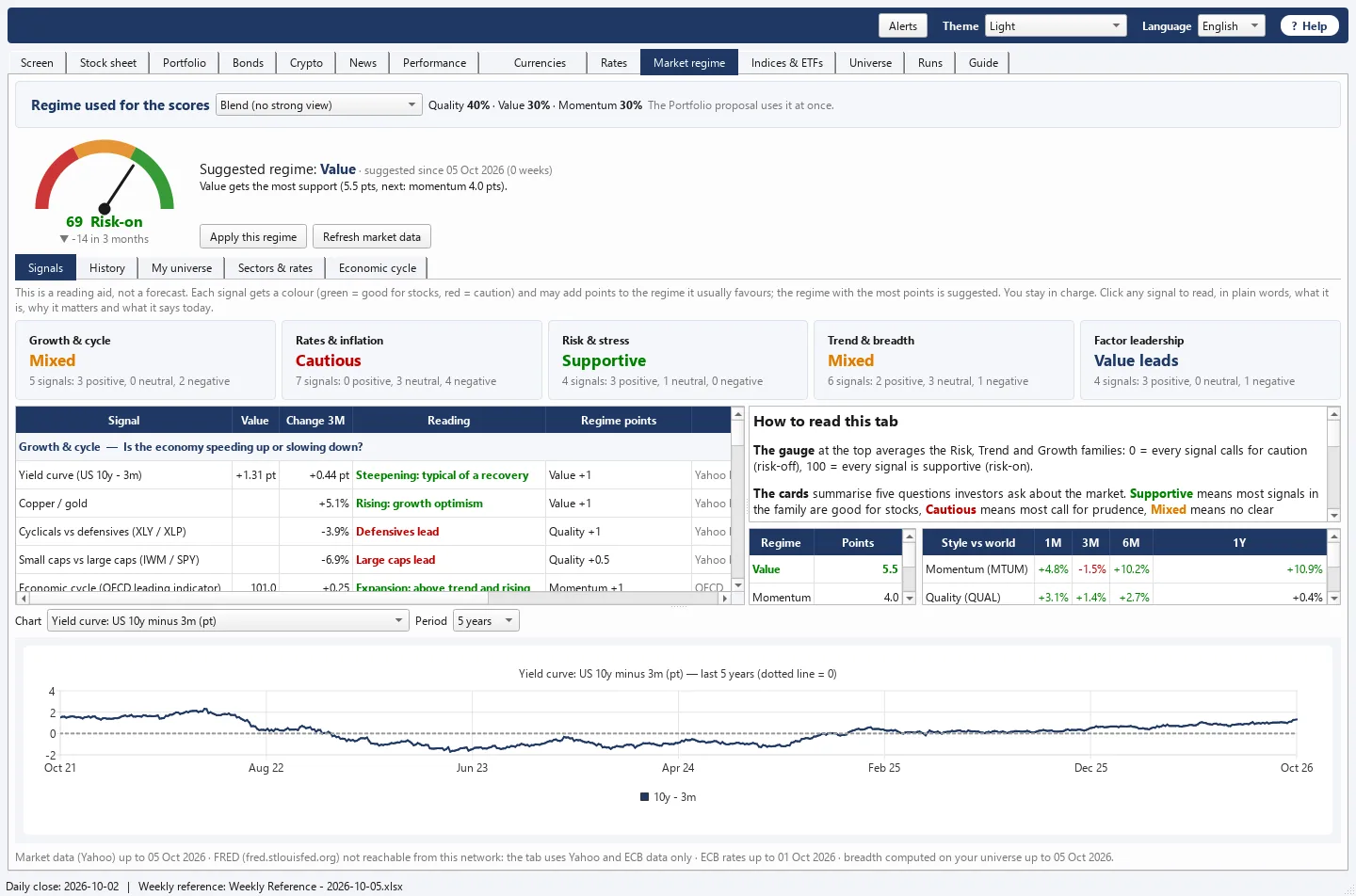The image size is (1356, 896).
Task: Click the Regime points column header
Action: pos(619,421)
